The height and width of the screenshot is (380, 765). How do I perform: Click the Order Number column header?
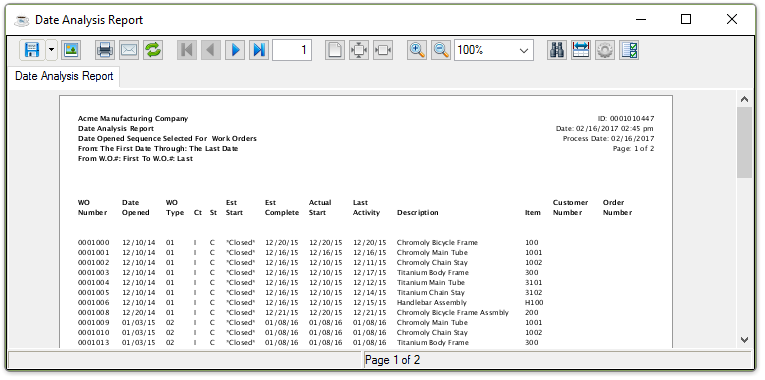click(618, 207)
